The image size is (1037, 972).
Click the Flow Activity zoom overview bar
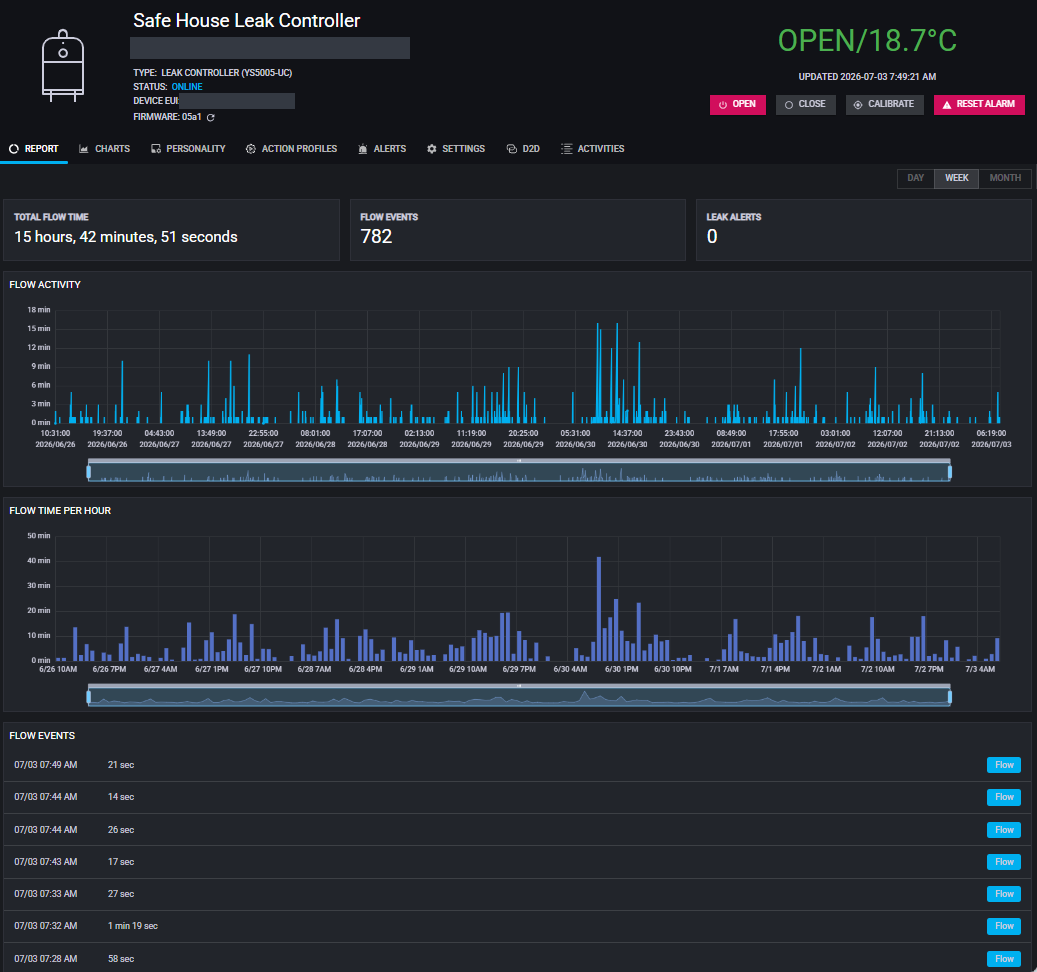click(519, 471)
